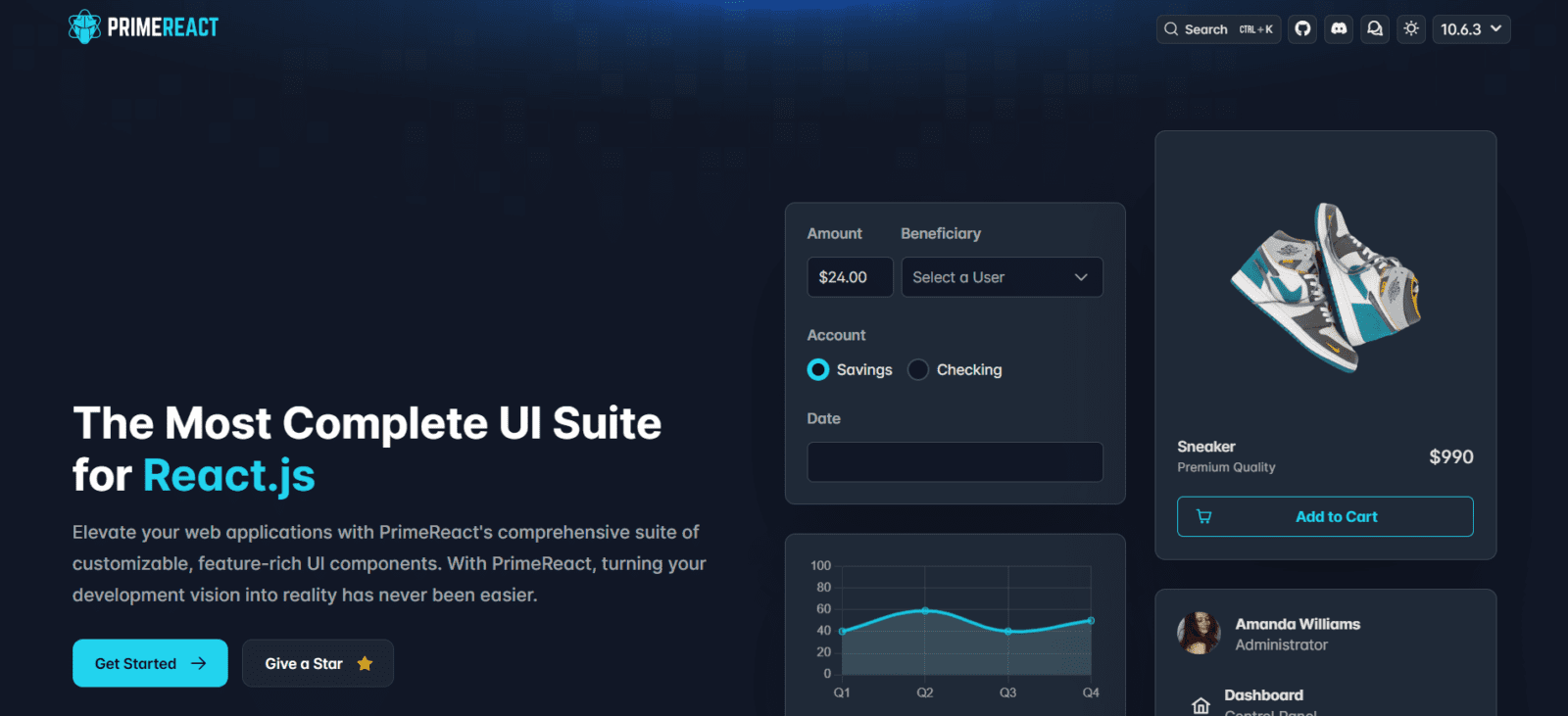Click the sneaker product image

click(1326, 286)
